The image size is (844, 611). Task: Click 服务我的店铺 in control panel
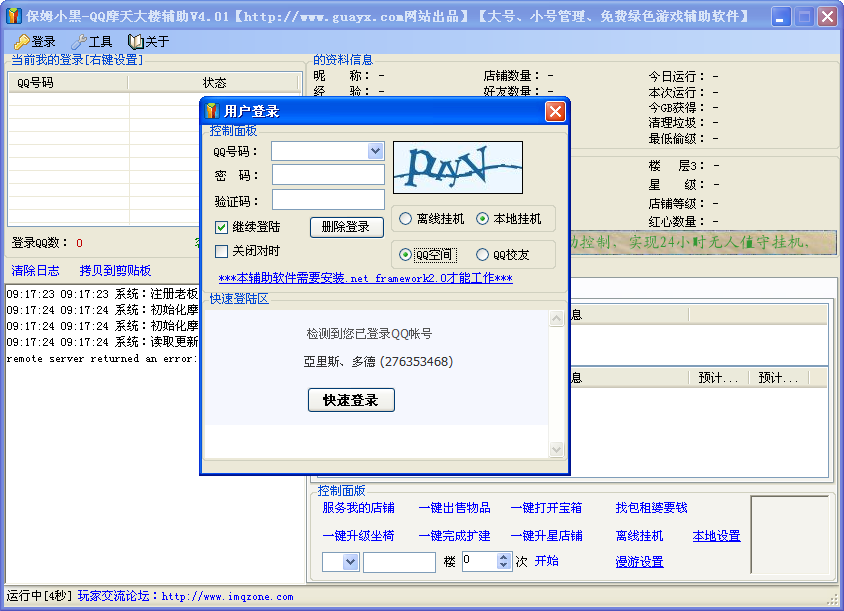coord(358,508)
